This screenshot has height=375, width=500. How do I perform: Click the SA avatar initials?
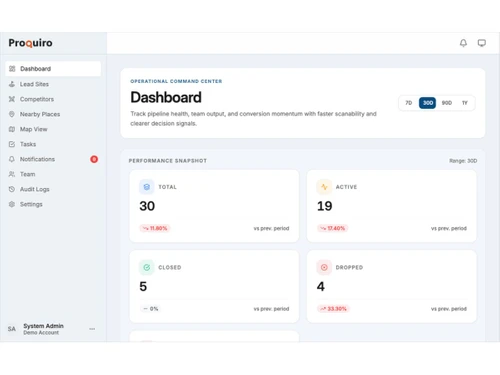coord(12,329)
